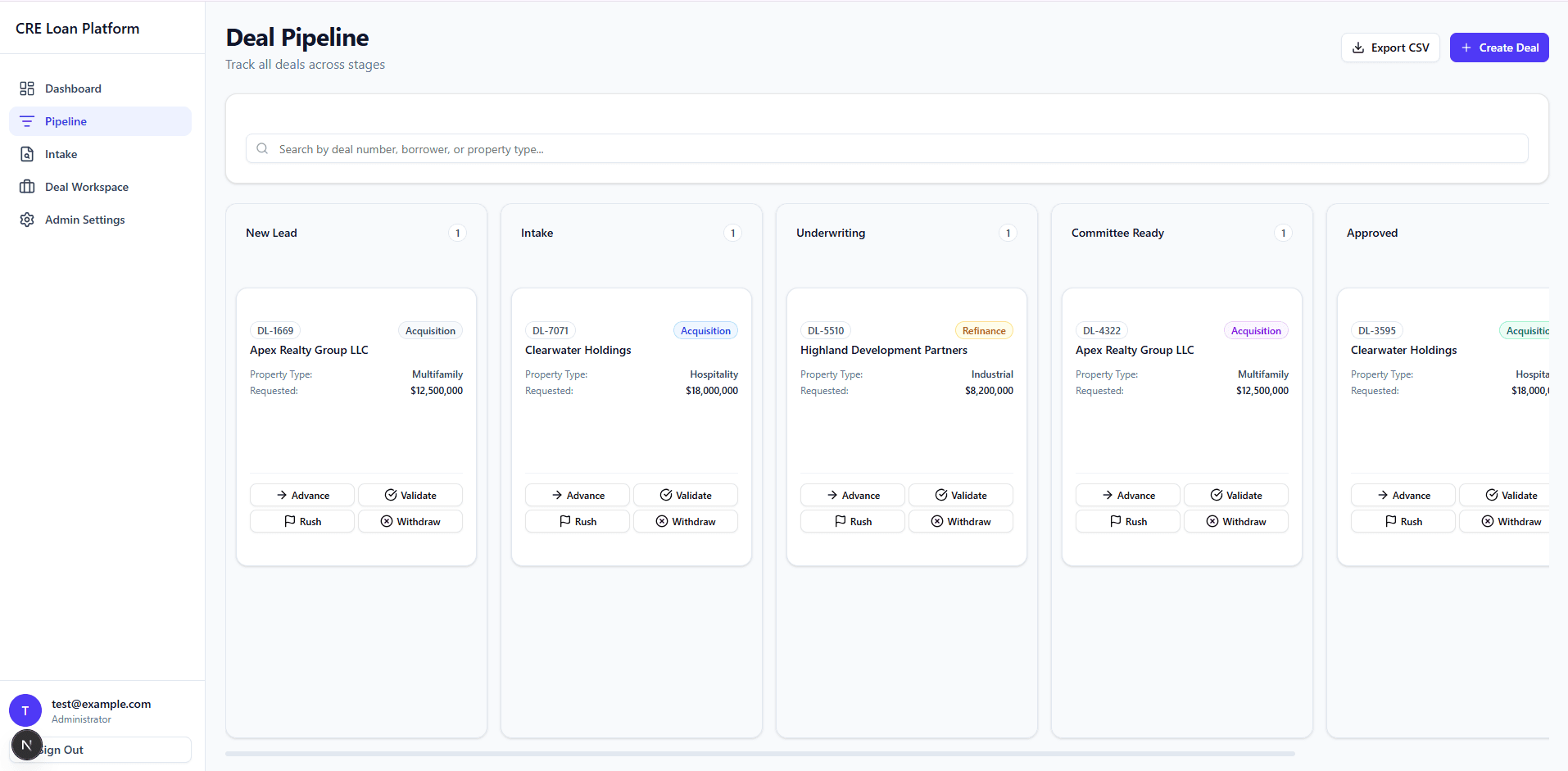Image resolution: width=1568 pixels, height=771 pixels.
Task: Click the DL-3595 deal number badge
Action: pos(1377,331)
